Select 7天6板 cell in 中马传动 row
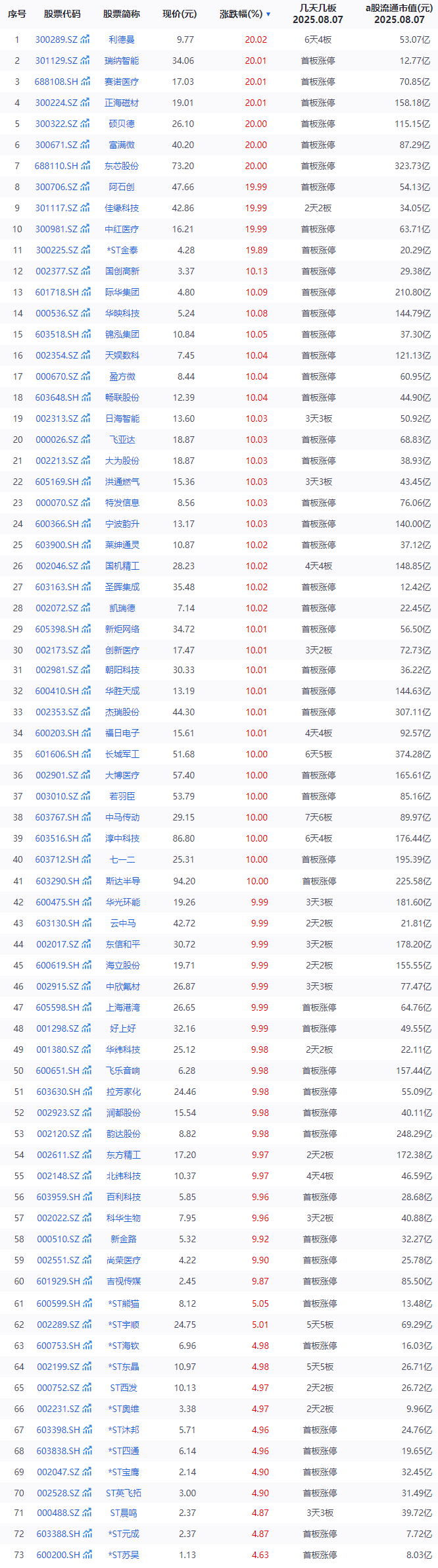This screenshot has width=438, height=1568. click(319, 817)
